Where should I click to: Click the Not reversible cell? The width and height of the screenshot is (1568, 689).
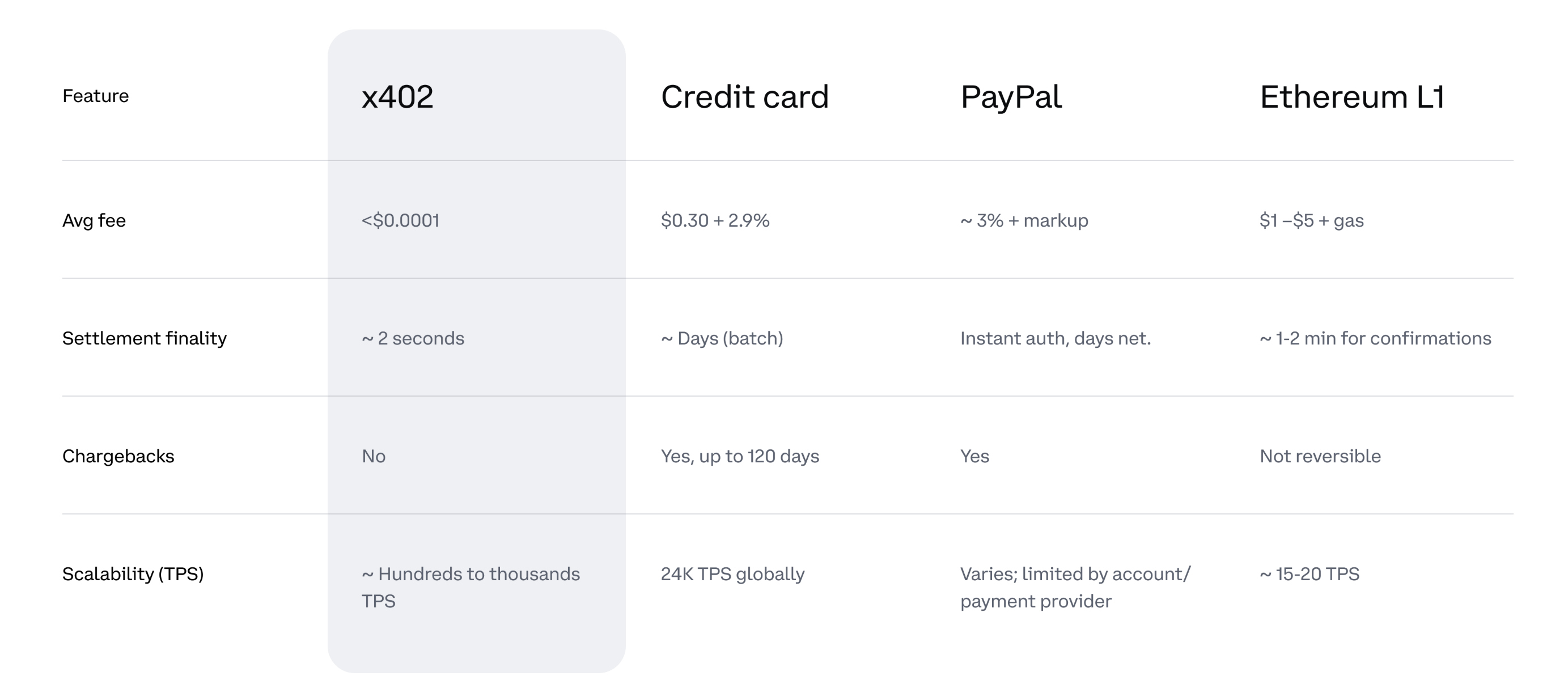pyautogui.click(x=1320, y=457)
